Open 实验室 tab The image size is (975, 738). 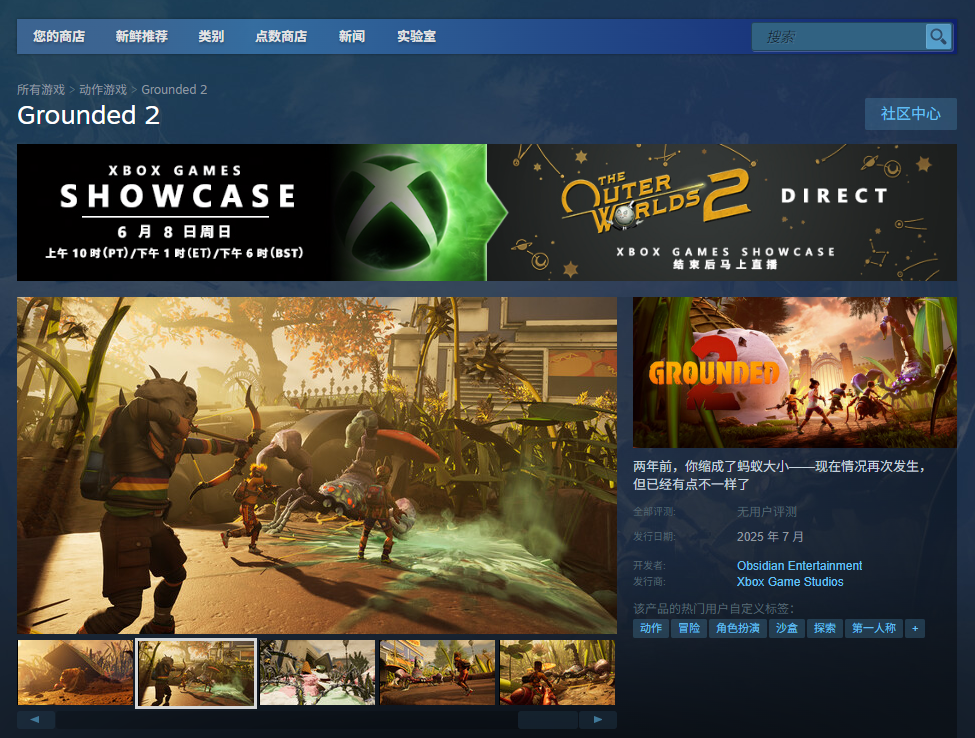click(417, 37)
